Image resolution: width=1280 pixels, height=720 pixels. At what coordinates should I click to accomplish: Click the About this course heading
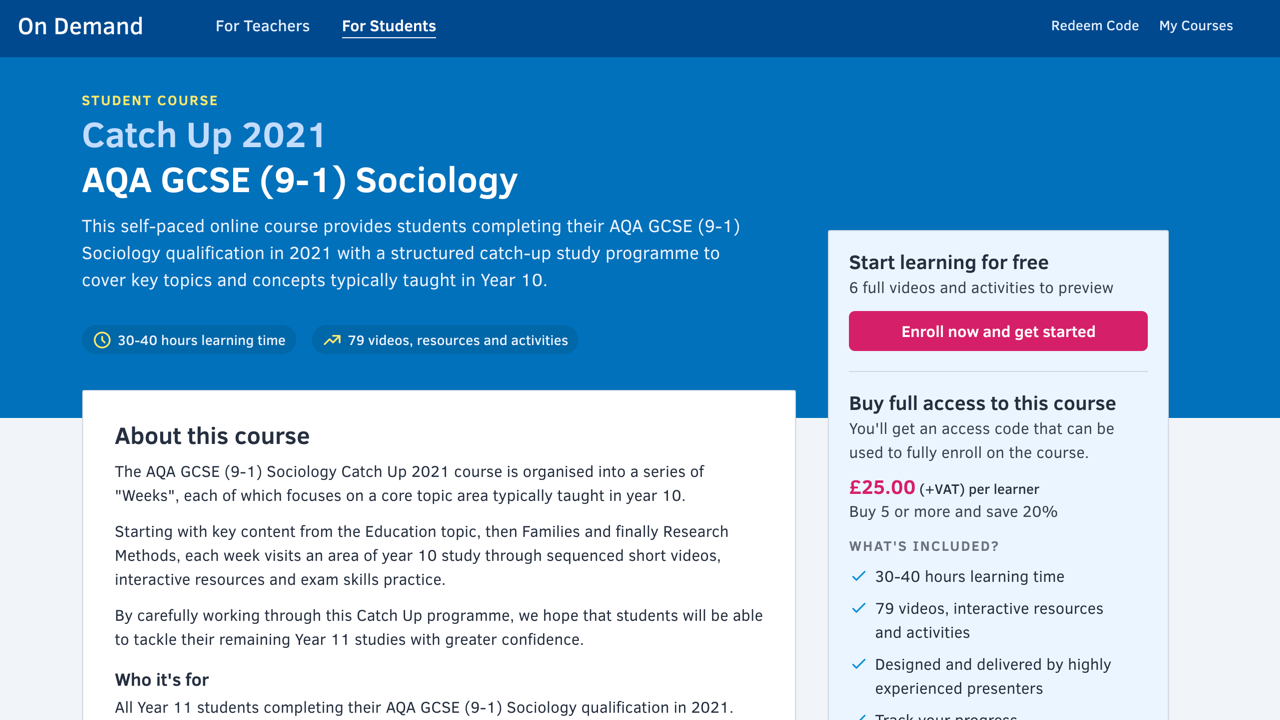coord(212,436)
